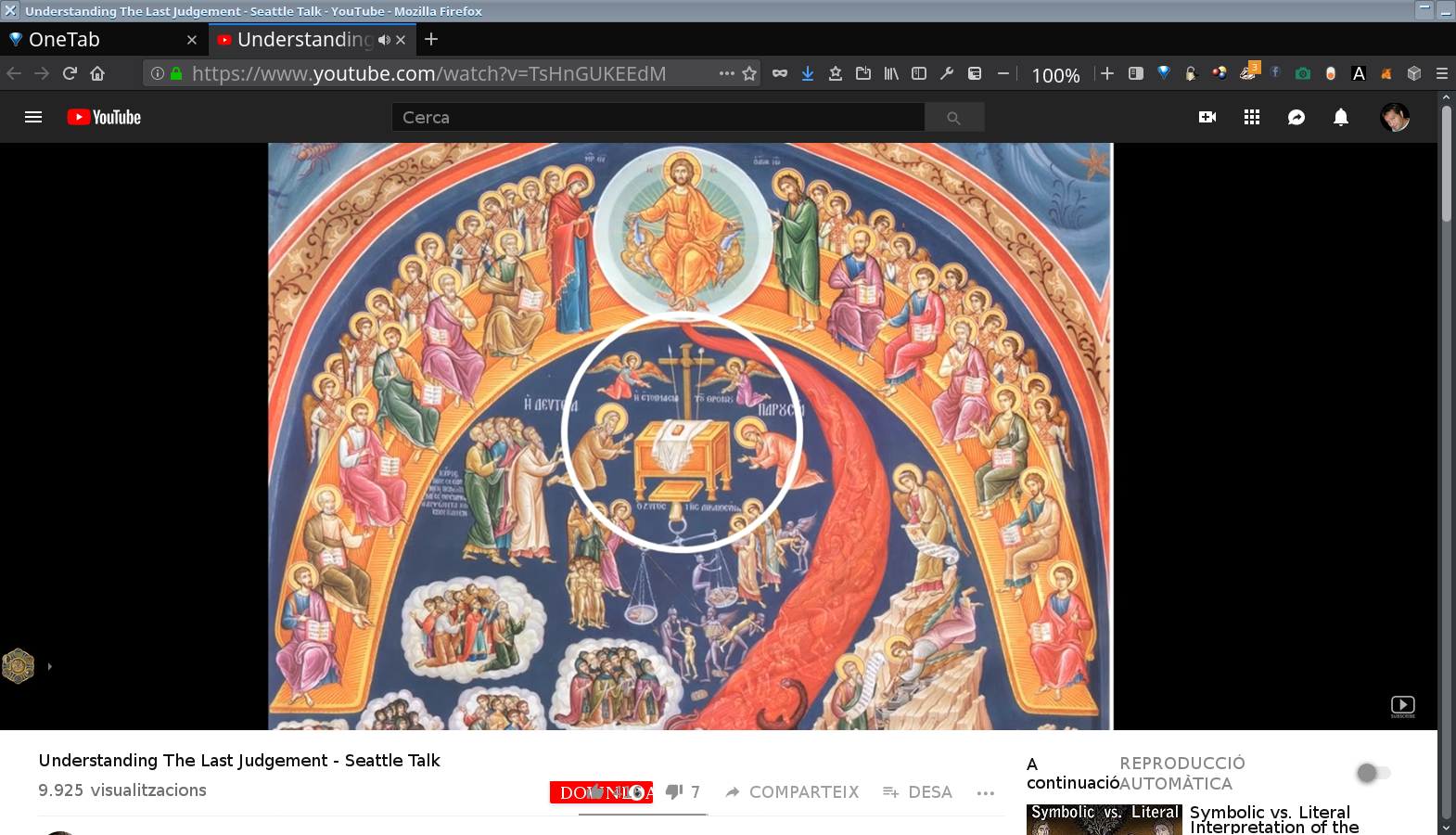Open YouTube messages speech bubble

tap(1296, 117)
